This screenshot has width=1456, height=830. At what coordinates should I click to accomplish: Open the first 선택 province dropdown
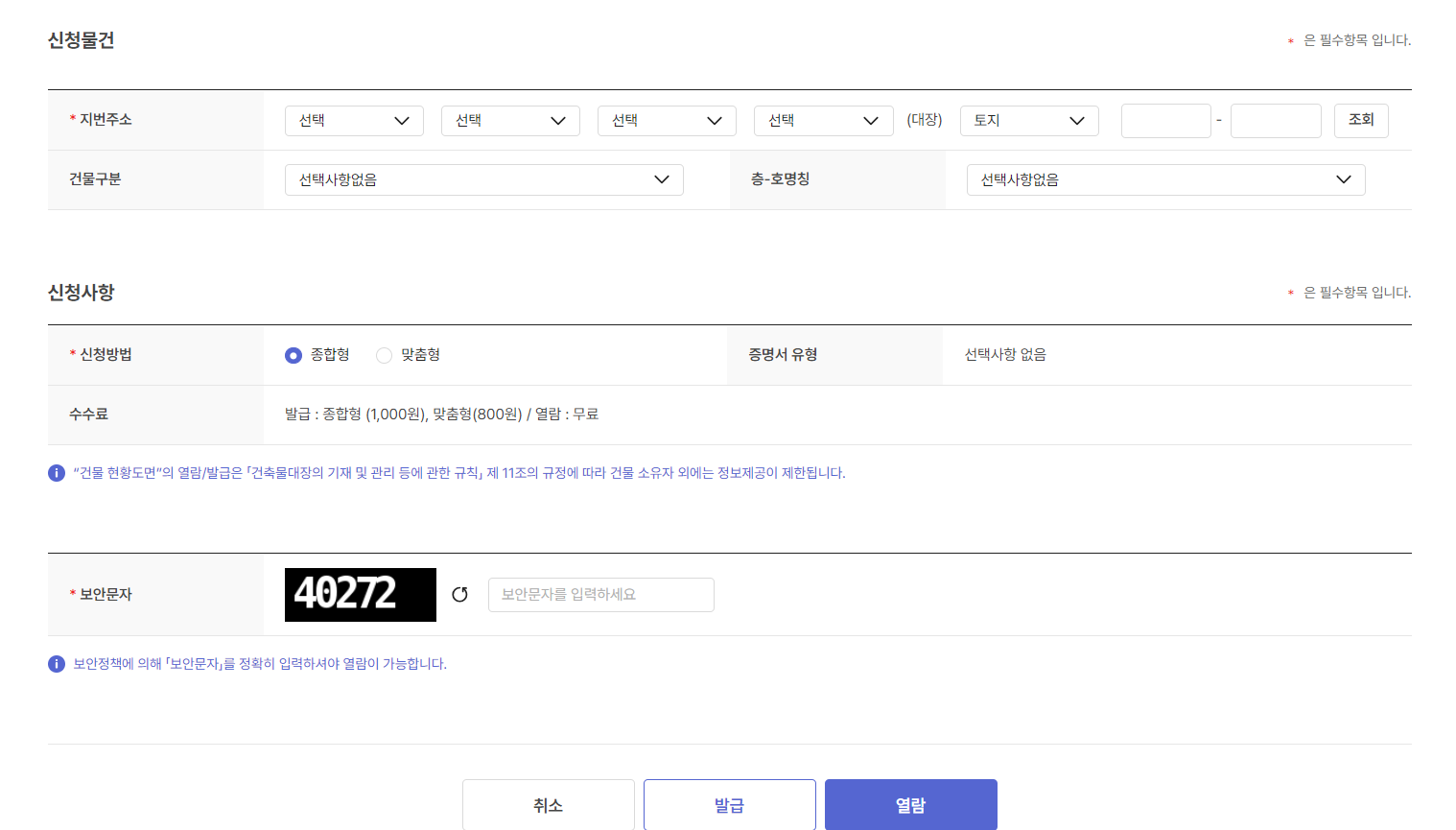click(354, 120)
